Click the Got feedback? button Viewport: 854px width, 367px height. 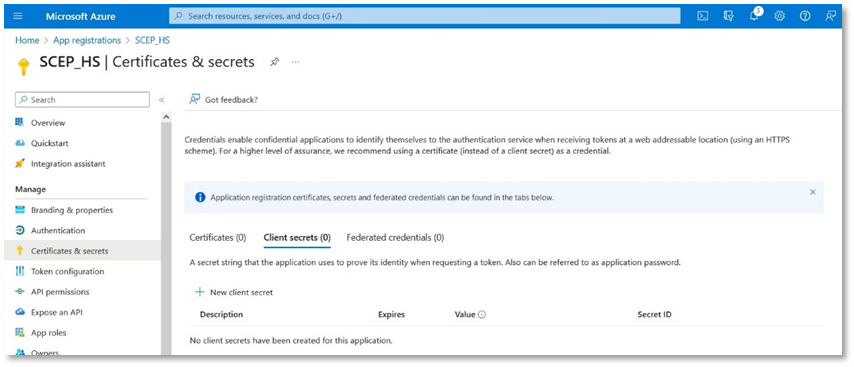[x=223, y=100]
